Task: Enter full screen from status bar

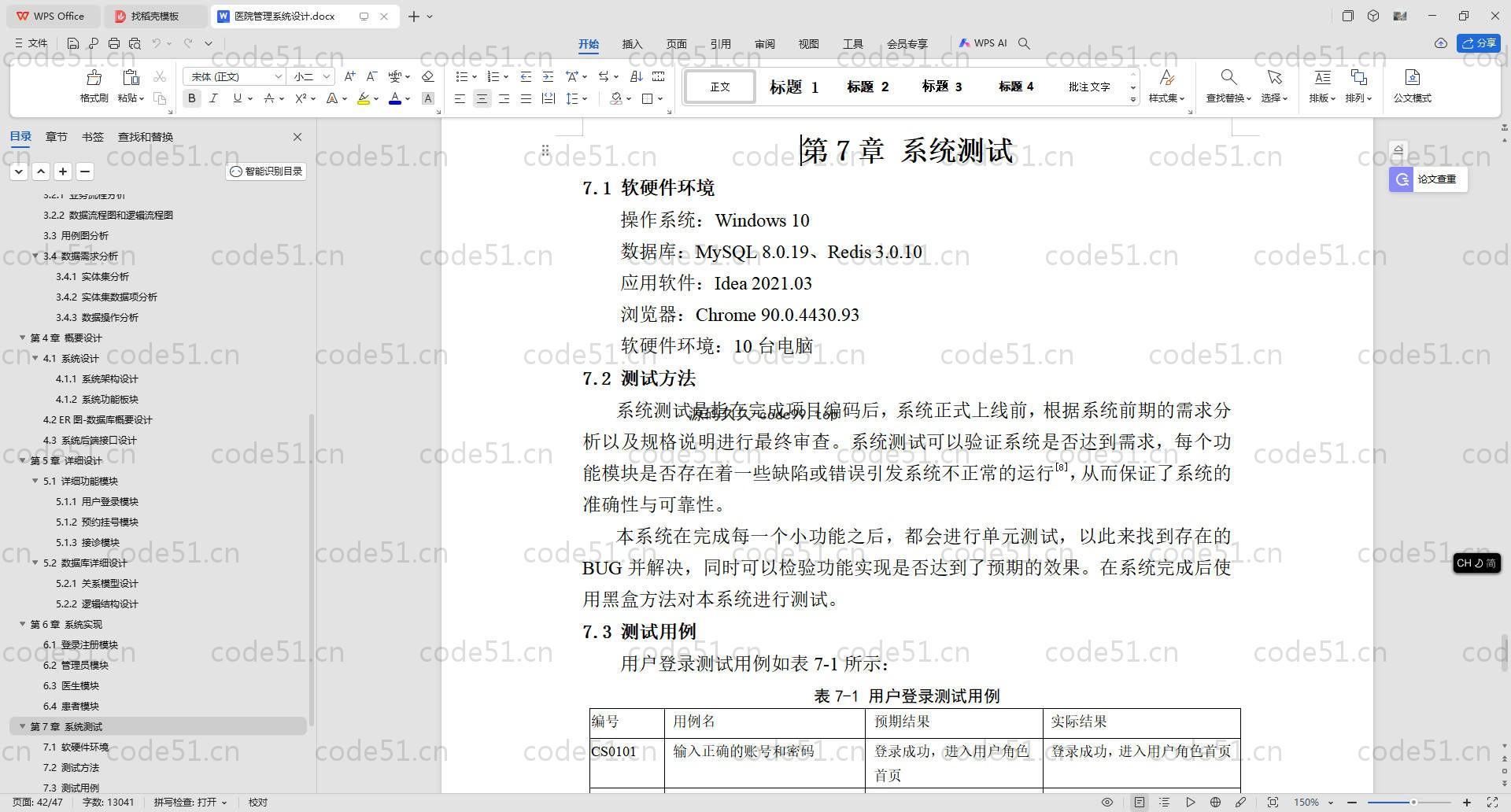Action: tap(1492, 802)
